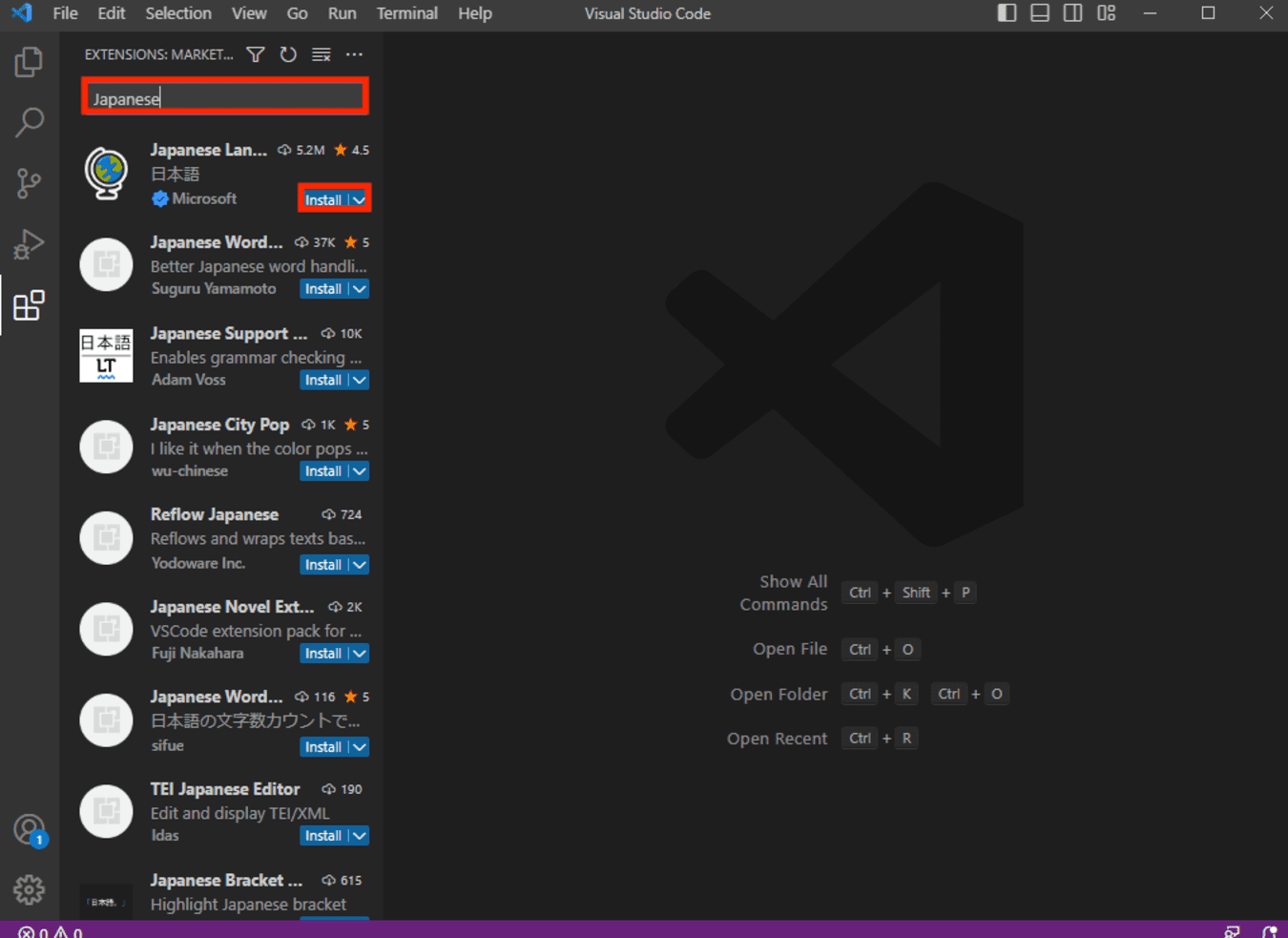Select Reflow Japanese extension title
Screen dimensions: 1288x938
[215, 514]
